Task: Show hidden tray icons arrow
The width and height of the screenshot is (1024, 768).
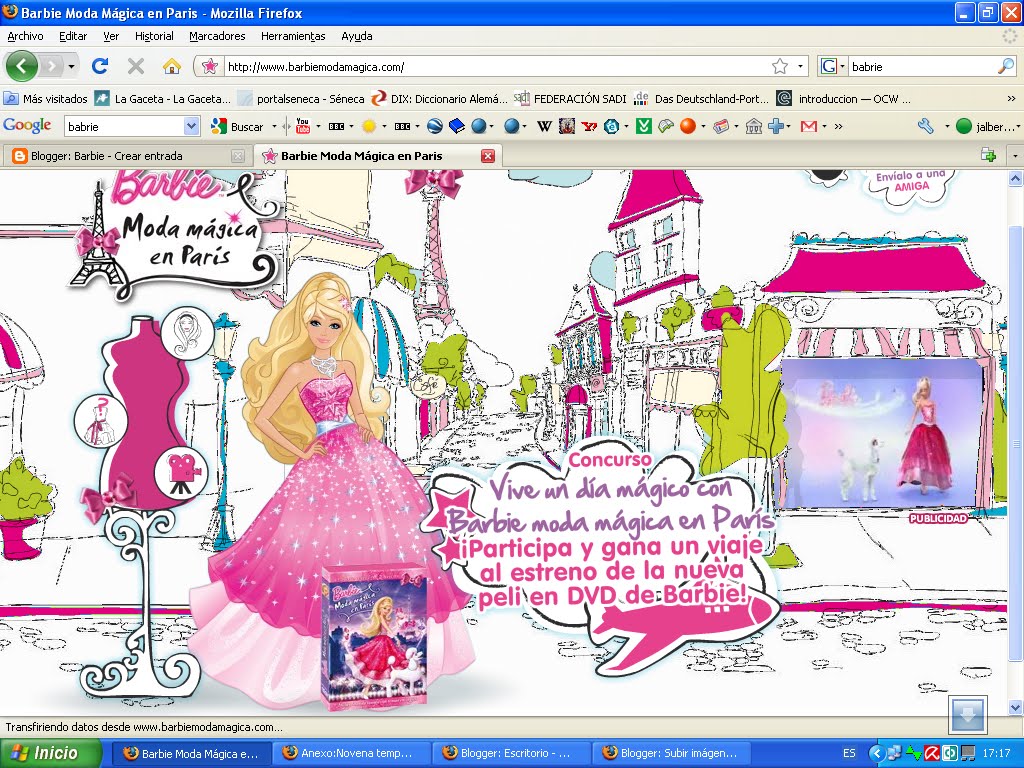Action: tap(876, 753)
